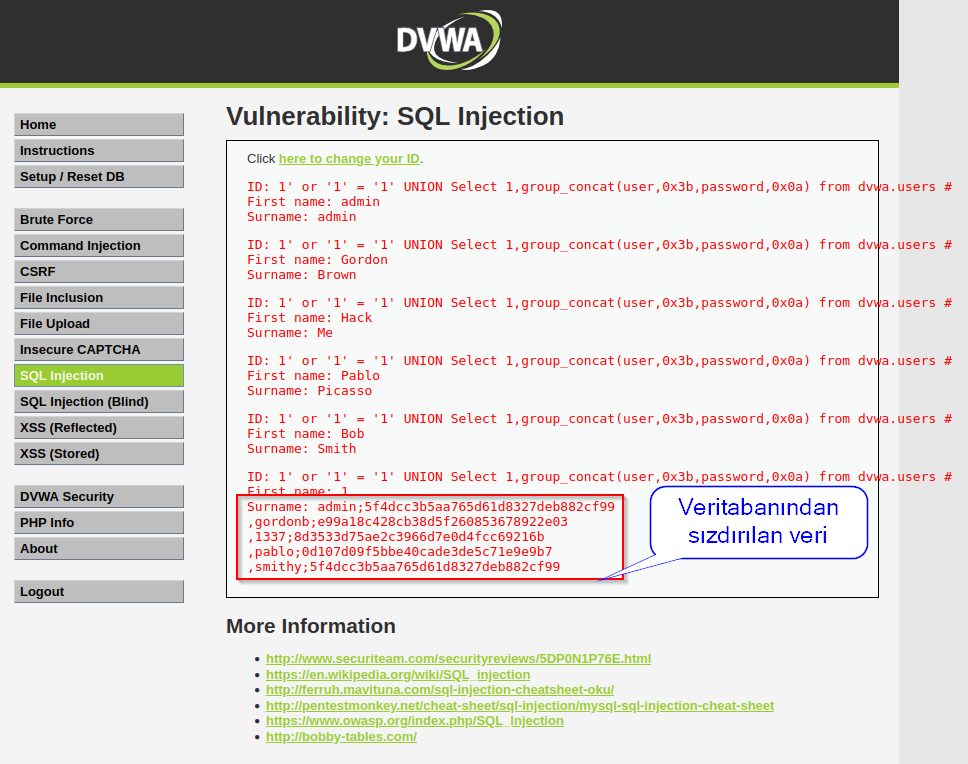The width and height of the screenshot is (968, 764).
Task: Click the leaked 'gordonb;e99a18c428…' hash line
Action: point(407,521)
